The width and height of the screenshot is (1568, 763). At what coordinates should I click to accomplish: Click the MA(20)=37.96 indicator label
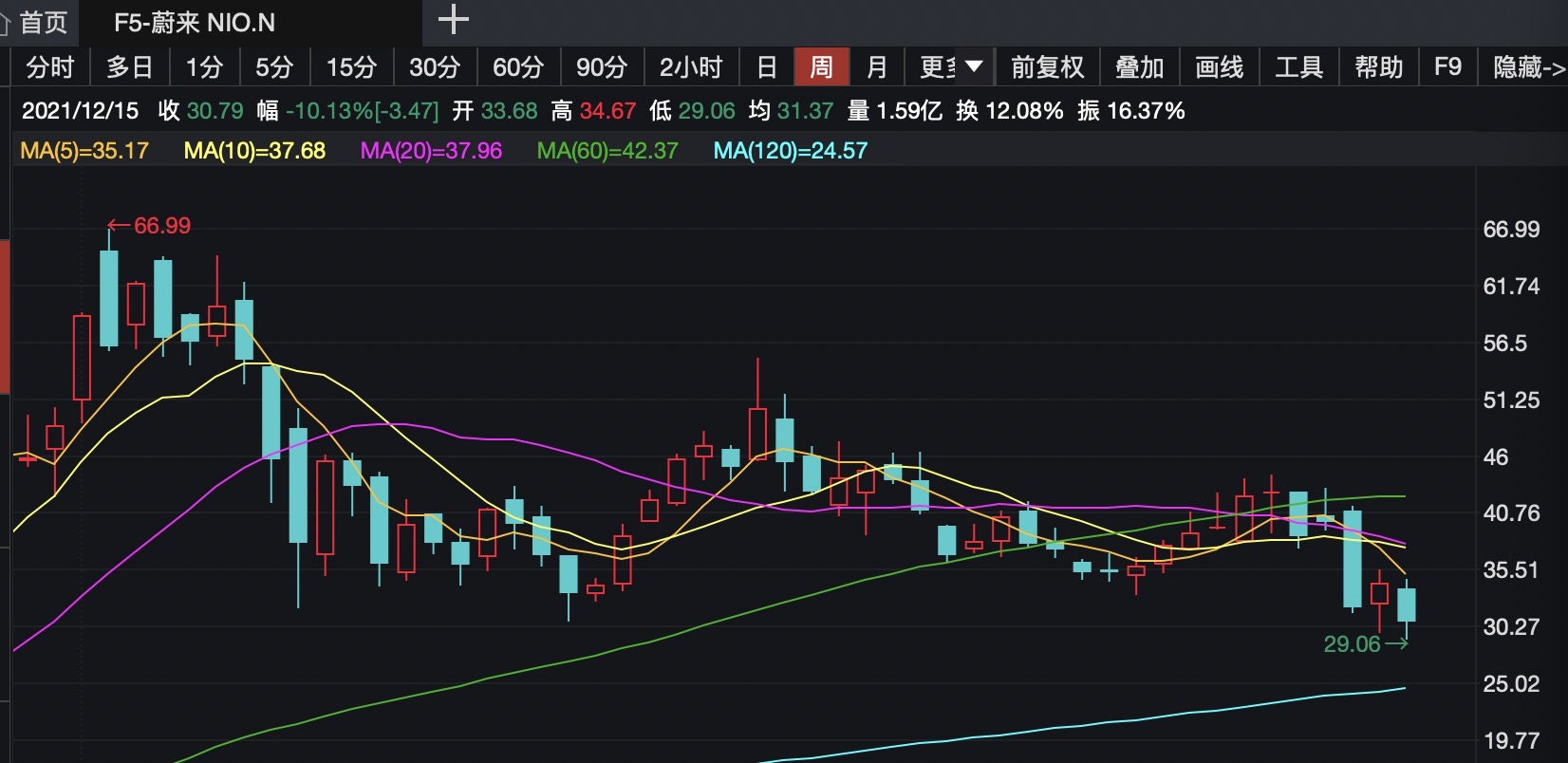431,151
